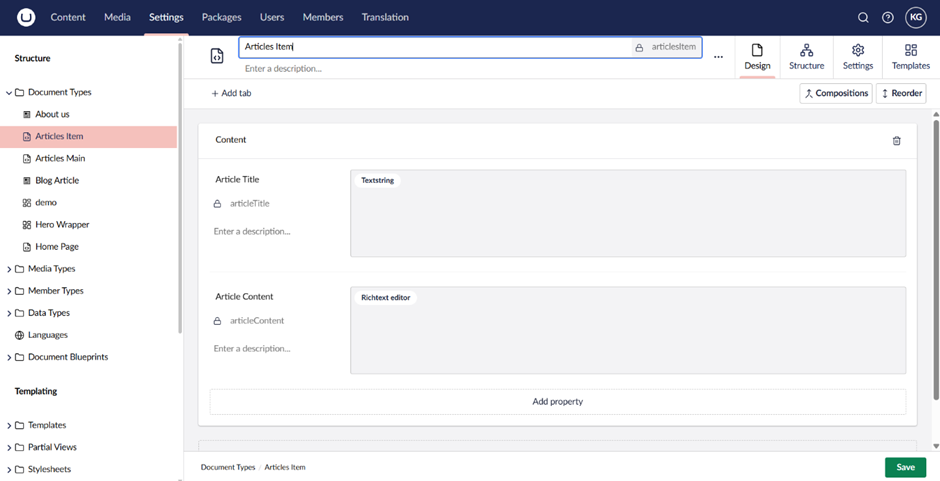Click the Hero Wrapper element icon
This screenshot has height=481, width=940.
pyautogui.click(x=26, y=225)
